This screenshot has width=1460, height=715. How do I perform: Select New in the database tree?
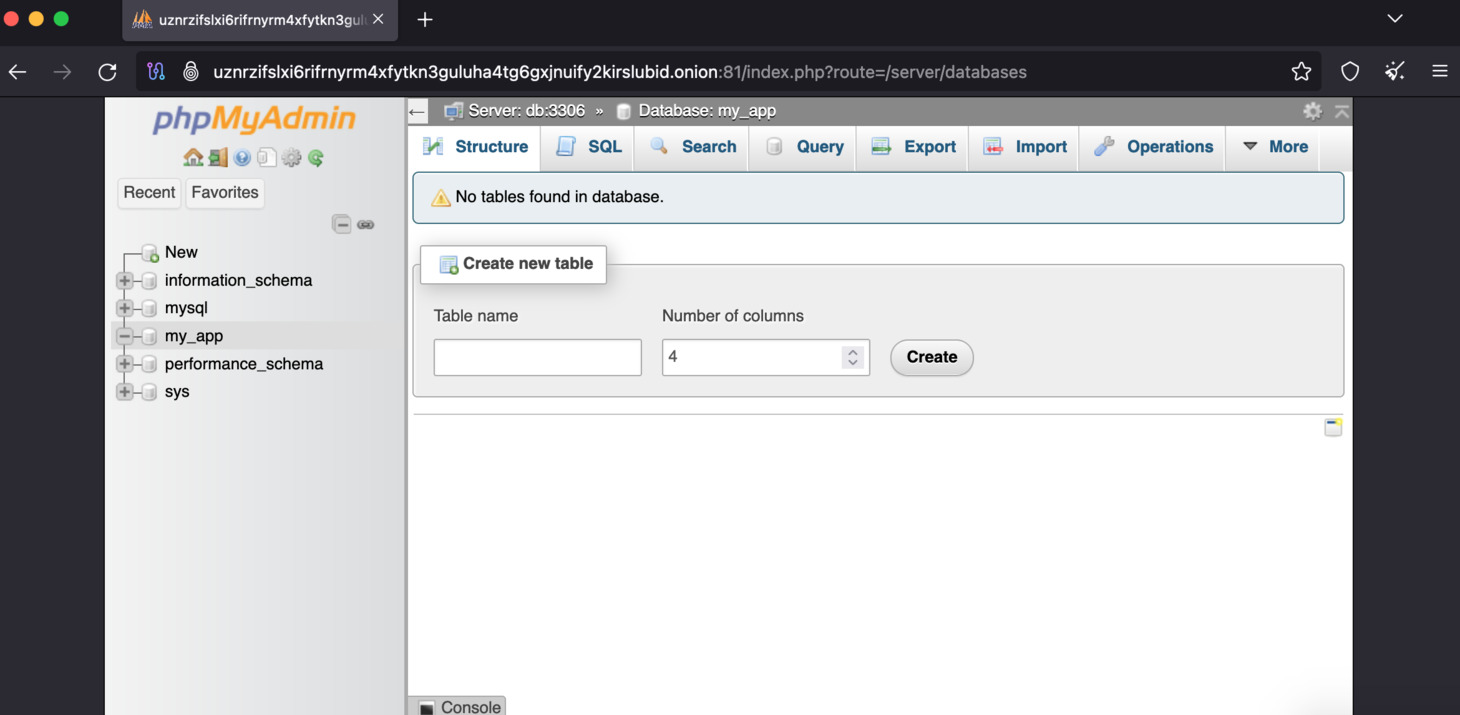[181, 252]
